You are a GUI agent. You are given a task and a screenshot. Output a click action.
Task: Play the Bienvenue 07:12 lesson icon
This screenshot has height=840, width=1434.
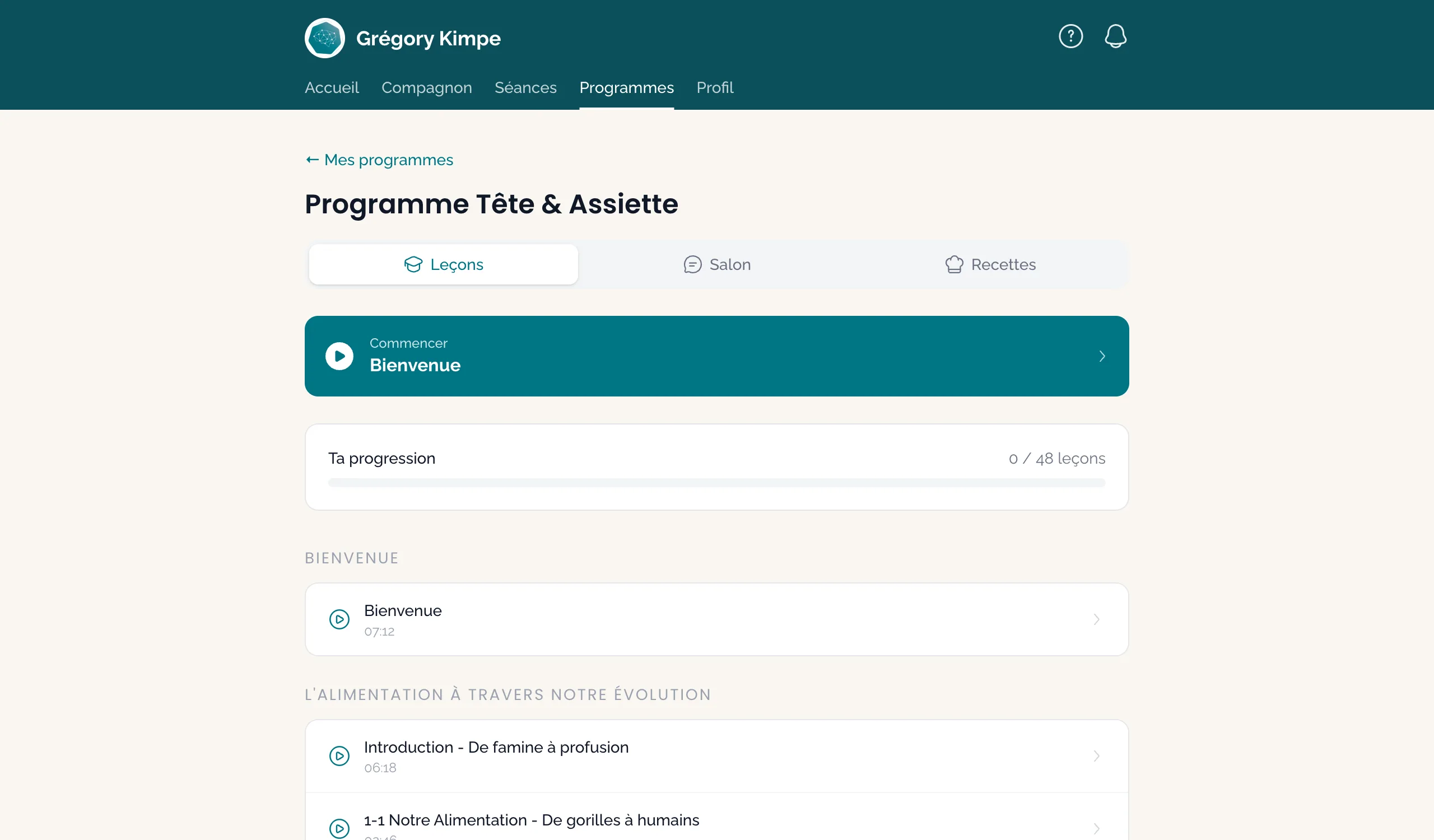(339, 619)
